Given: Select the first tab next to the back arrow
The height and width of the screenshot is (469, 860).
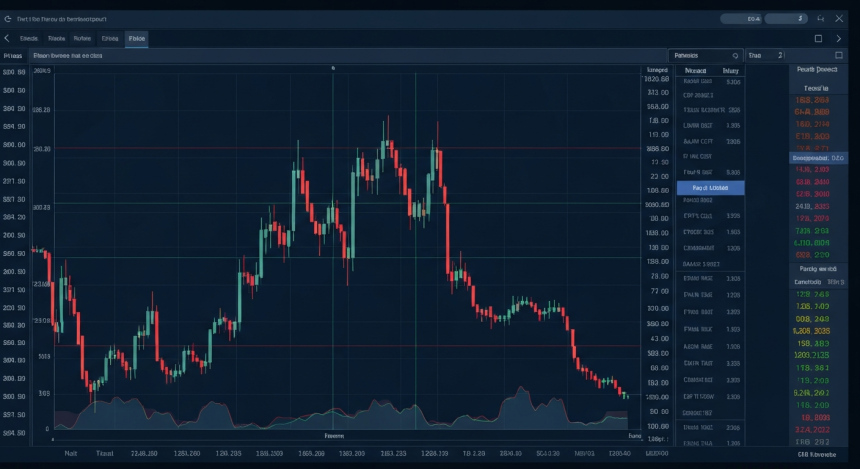Looking at the screenshot, I should (x=29, y=38).
